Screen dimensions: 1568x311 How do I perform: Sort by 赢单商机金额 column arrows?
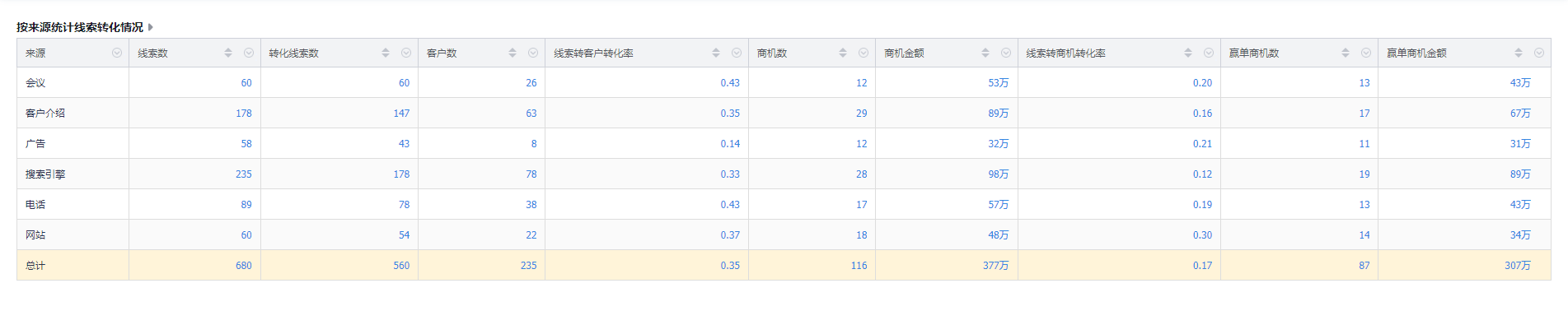[1519, 53]
